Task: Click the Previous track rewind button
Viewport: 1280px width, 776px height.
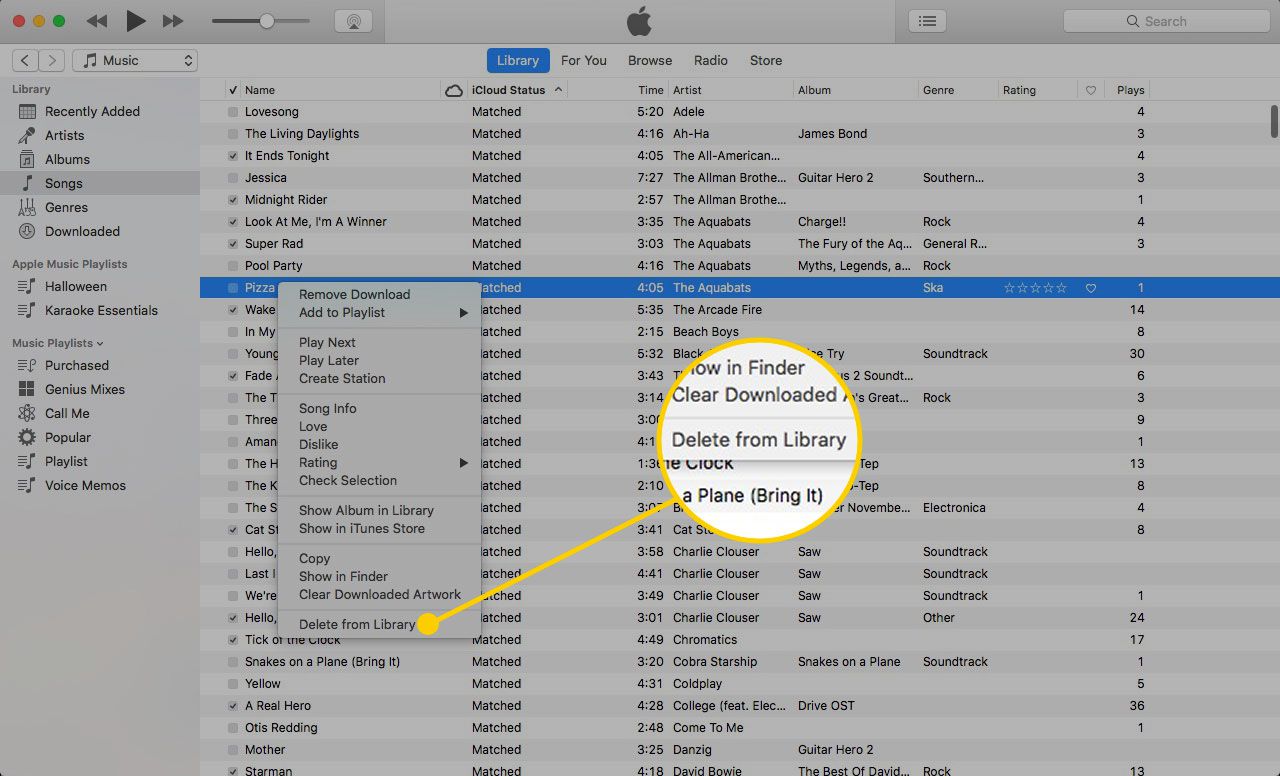Action: tap(97, 21)
